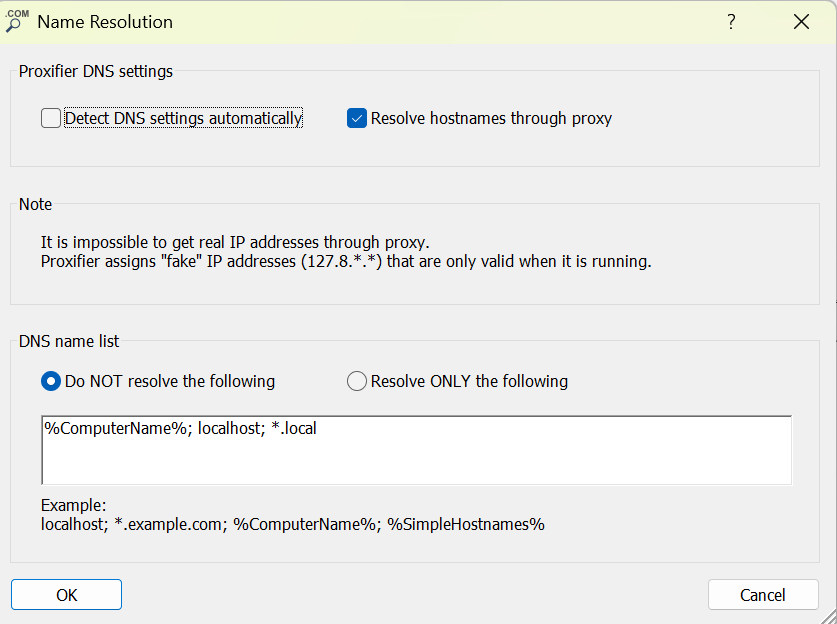Grab the resize grip in dialog corner
837x624 pixels.
828,616
